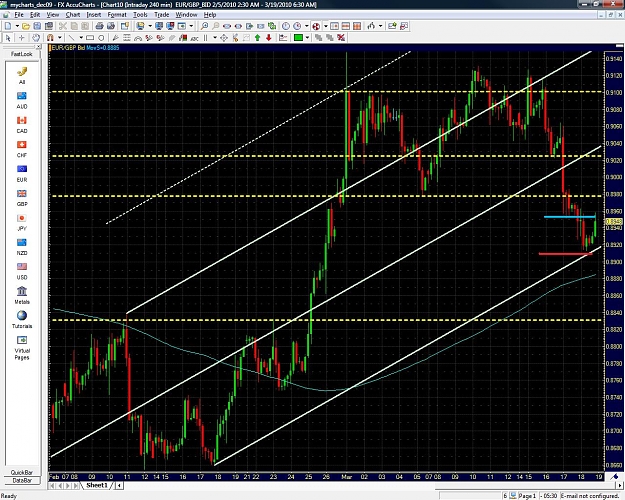Viewport: 625px width, 500px height.
Task: Open Virtual Pages in the FastLook panel
Action: (22, 348)
